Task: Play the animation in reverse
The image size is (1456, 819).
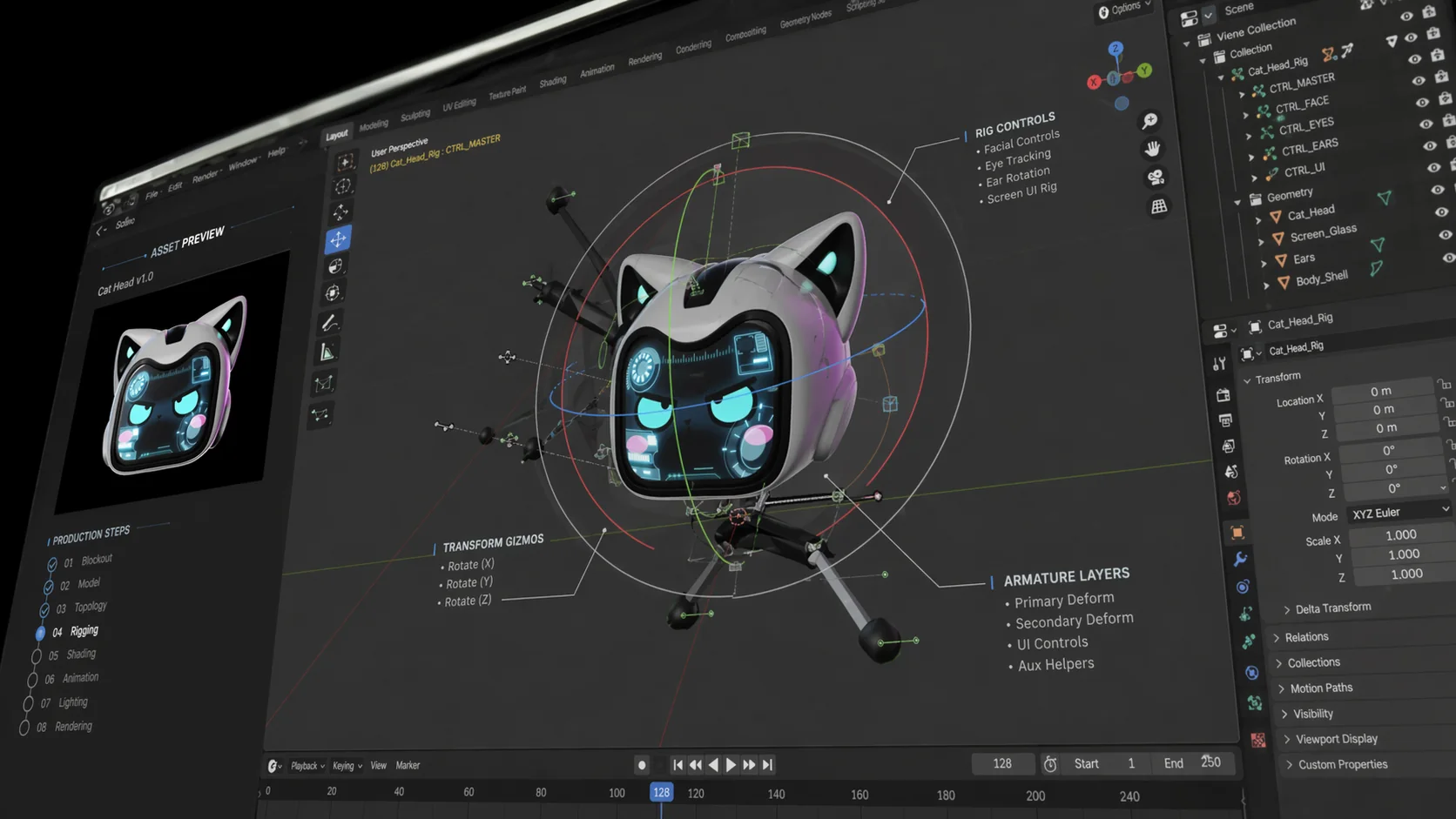Action: (x=713, y=765)
